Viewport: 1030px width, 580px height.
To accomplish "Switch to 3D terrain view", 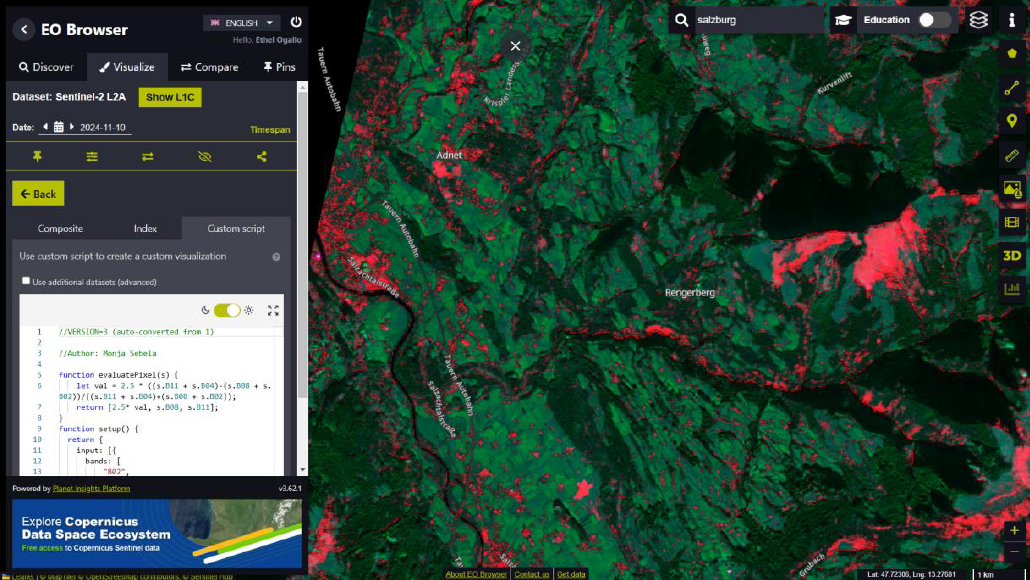I will 1012,255.
